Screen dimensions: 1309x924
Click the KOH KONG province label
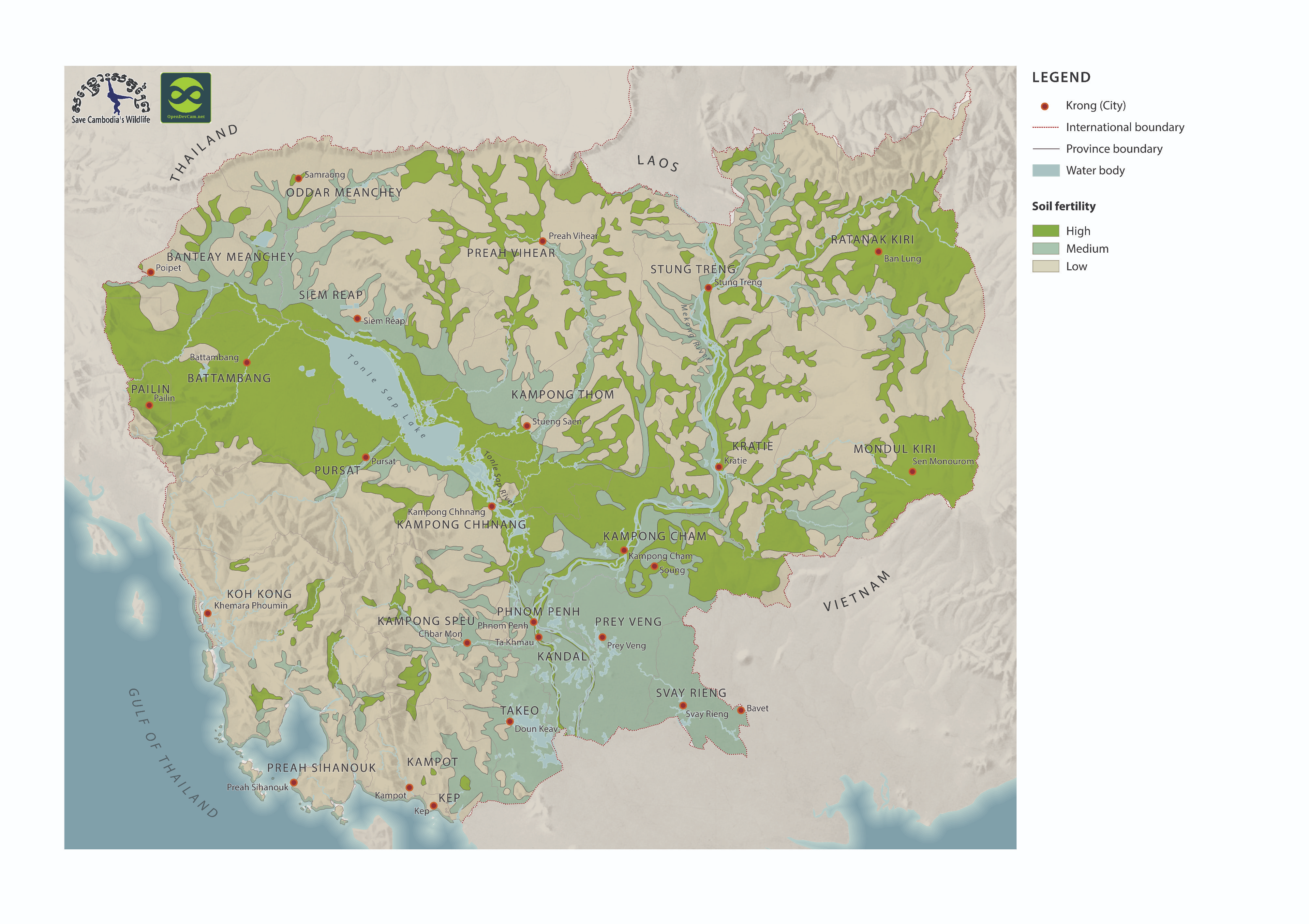pyautogui.click(x=259, y=594)
